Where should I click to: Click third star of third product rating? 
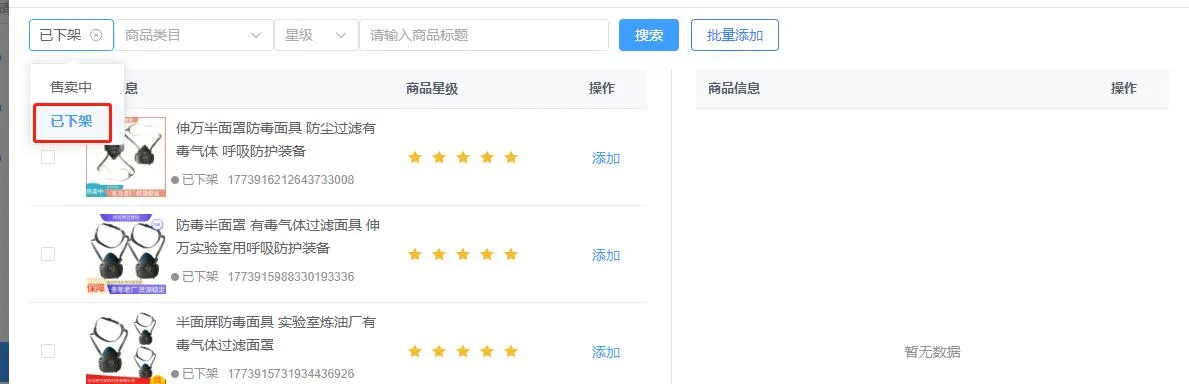463,351
